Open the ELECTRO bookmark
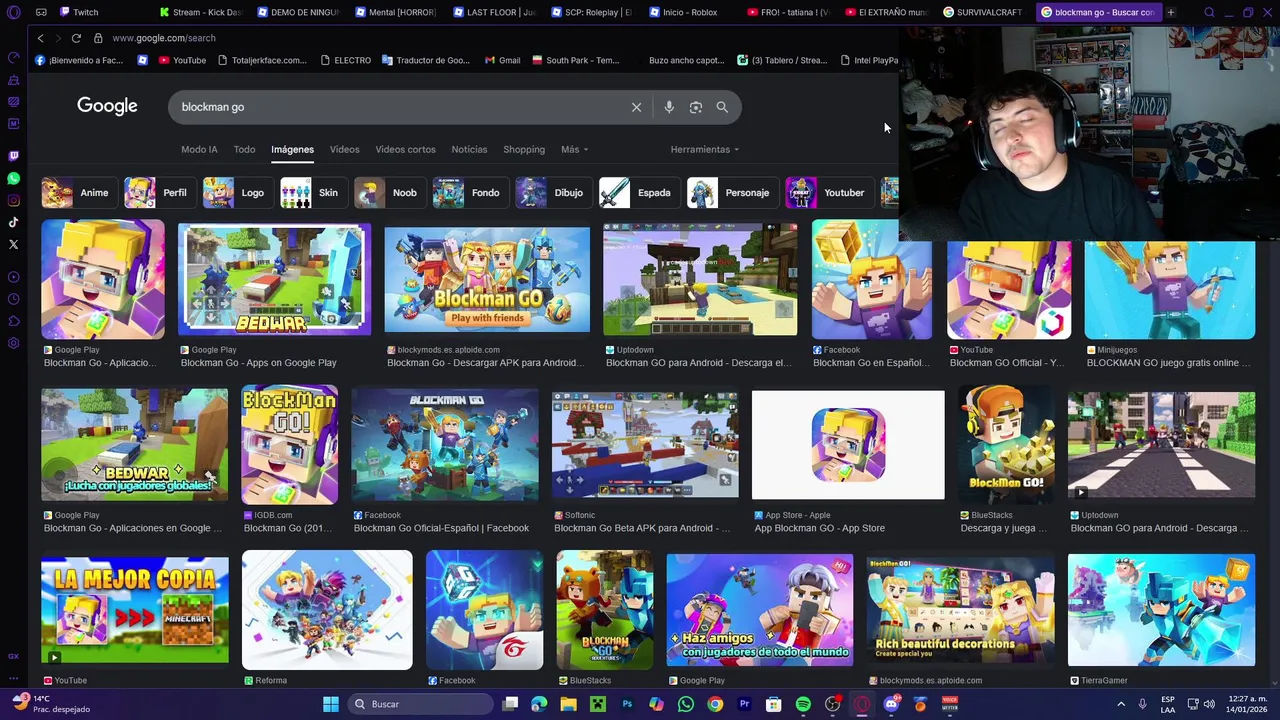Image resolution: width=1280 pixels, height=720 pixels. 346,60
